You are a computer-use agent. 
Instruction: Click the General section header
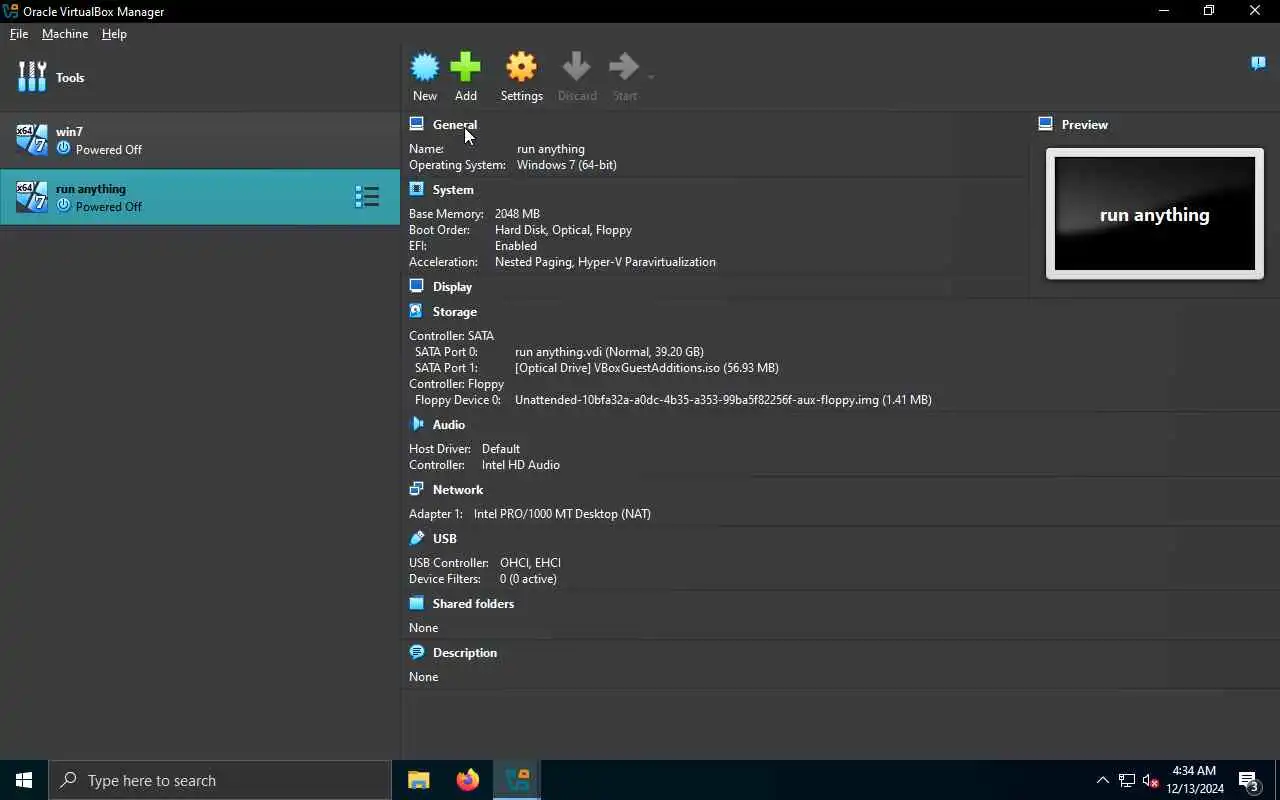coord(455,125)
